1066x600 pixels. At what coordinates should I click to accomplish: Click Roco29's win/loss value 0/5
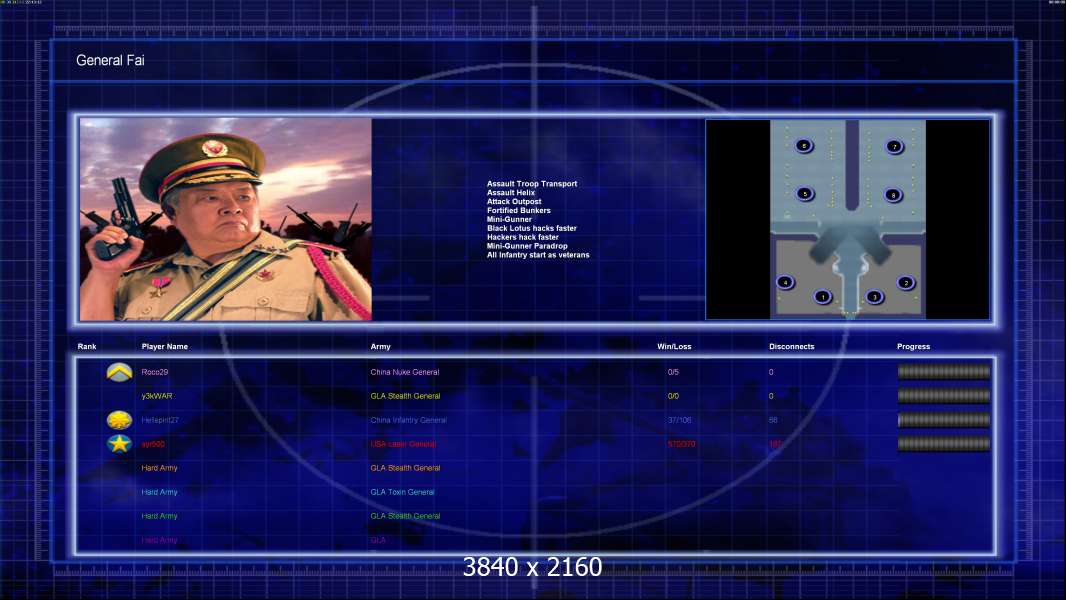click(x=673, y=372)
